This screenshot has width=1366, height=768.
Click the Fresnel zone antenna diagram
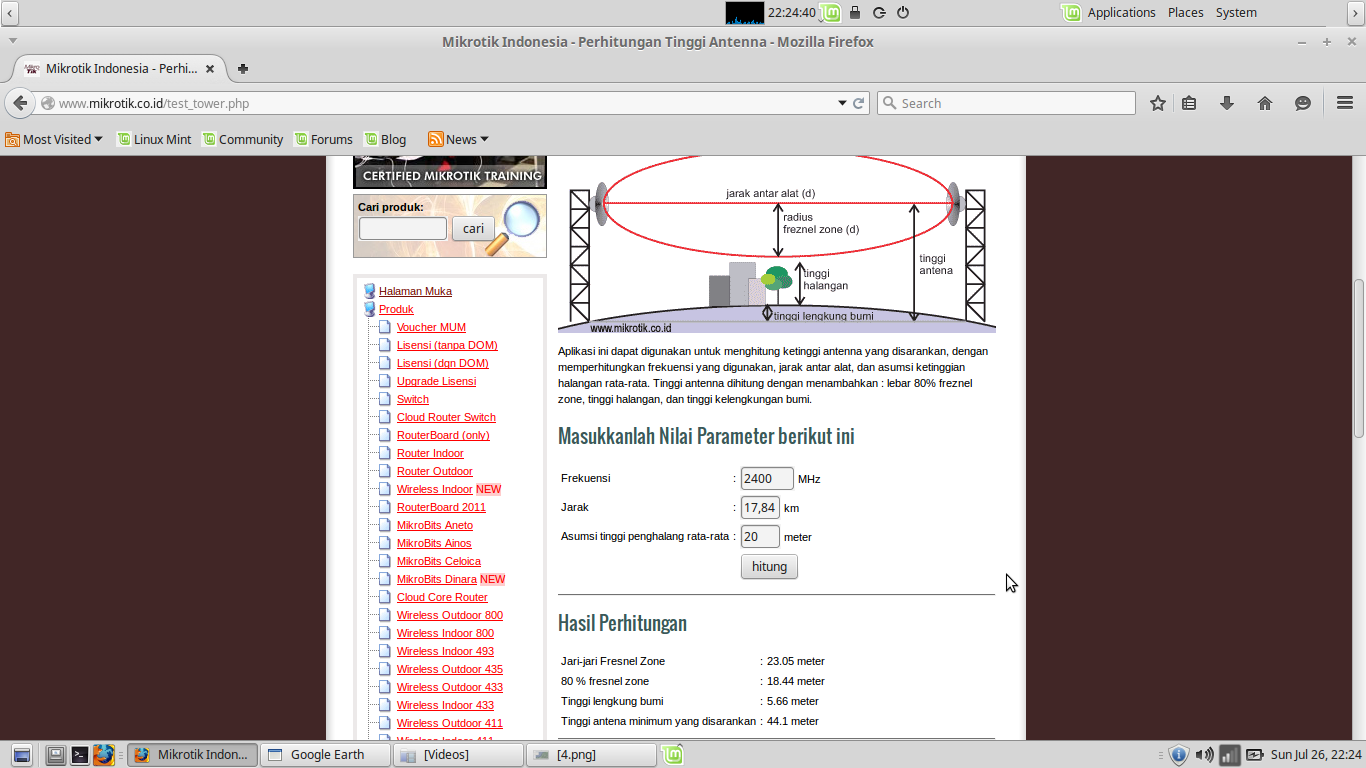[777, 245]
